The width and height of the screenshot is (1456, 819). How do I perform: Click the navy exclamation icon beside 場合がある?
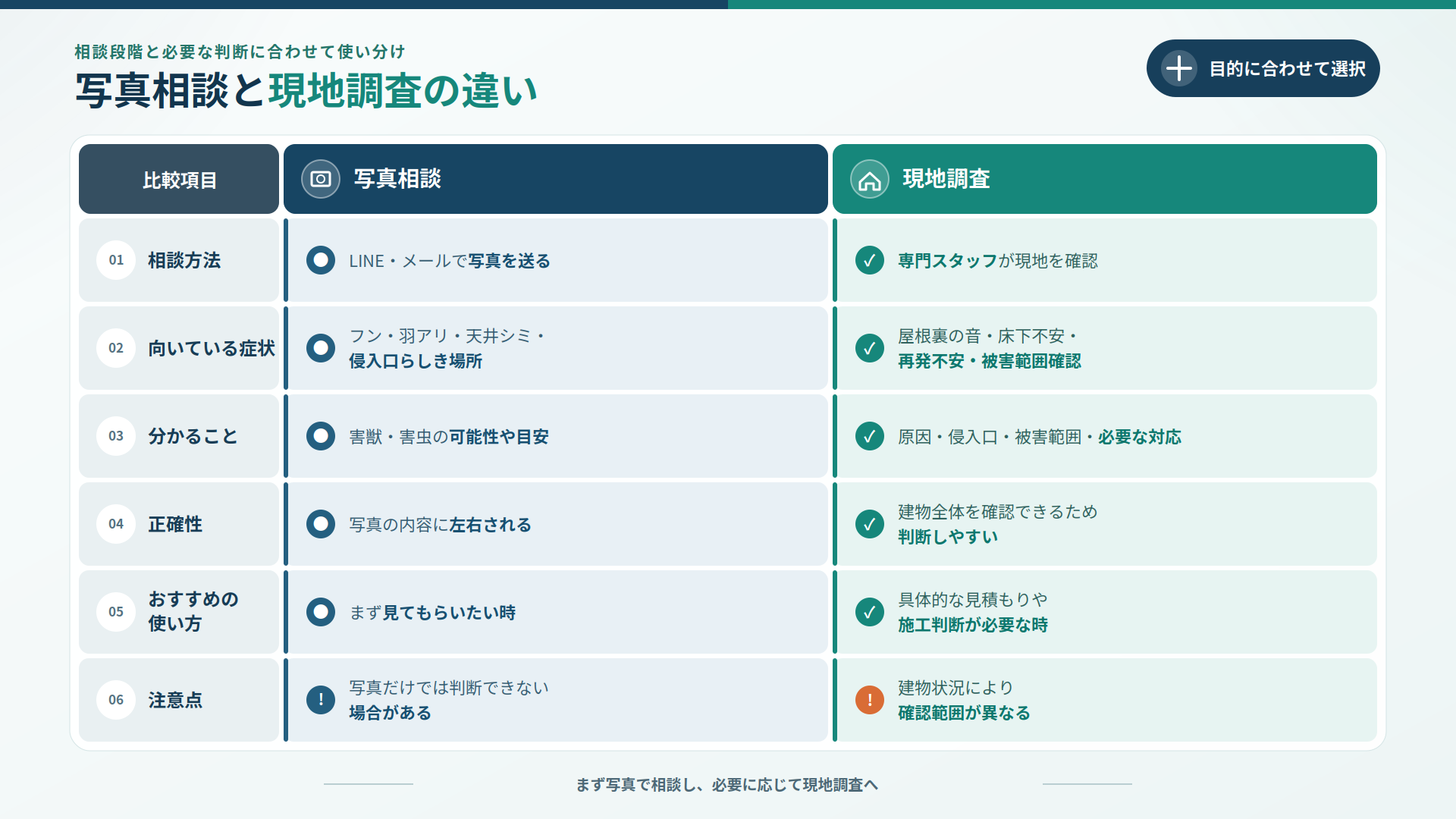pyautogui.click(x=321, y=700)
